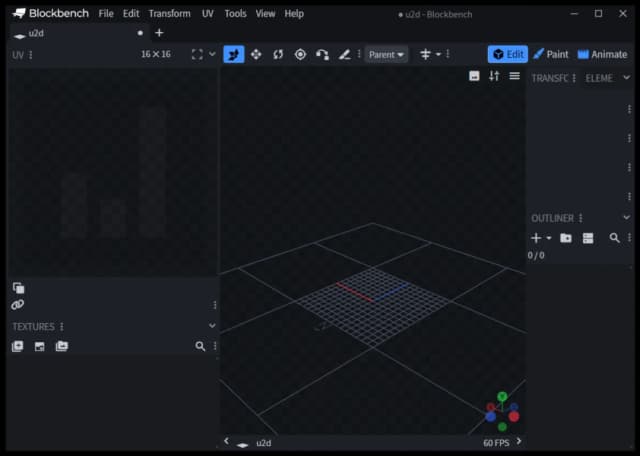Select the Resize tool
The image size is (640, 456).
256,54
